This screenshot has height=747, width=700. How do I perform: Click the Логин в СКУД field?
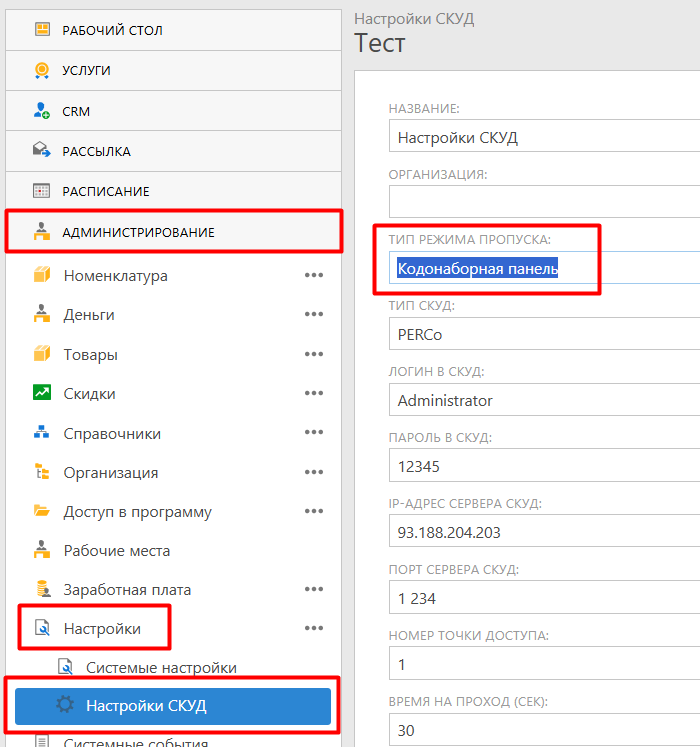(x=544, y=400)
